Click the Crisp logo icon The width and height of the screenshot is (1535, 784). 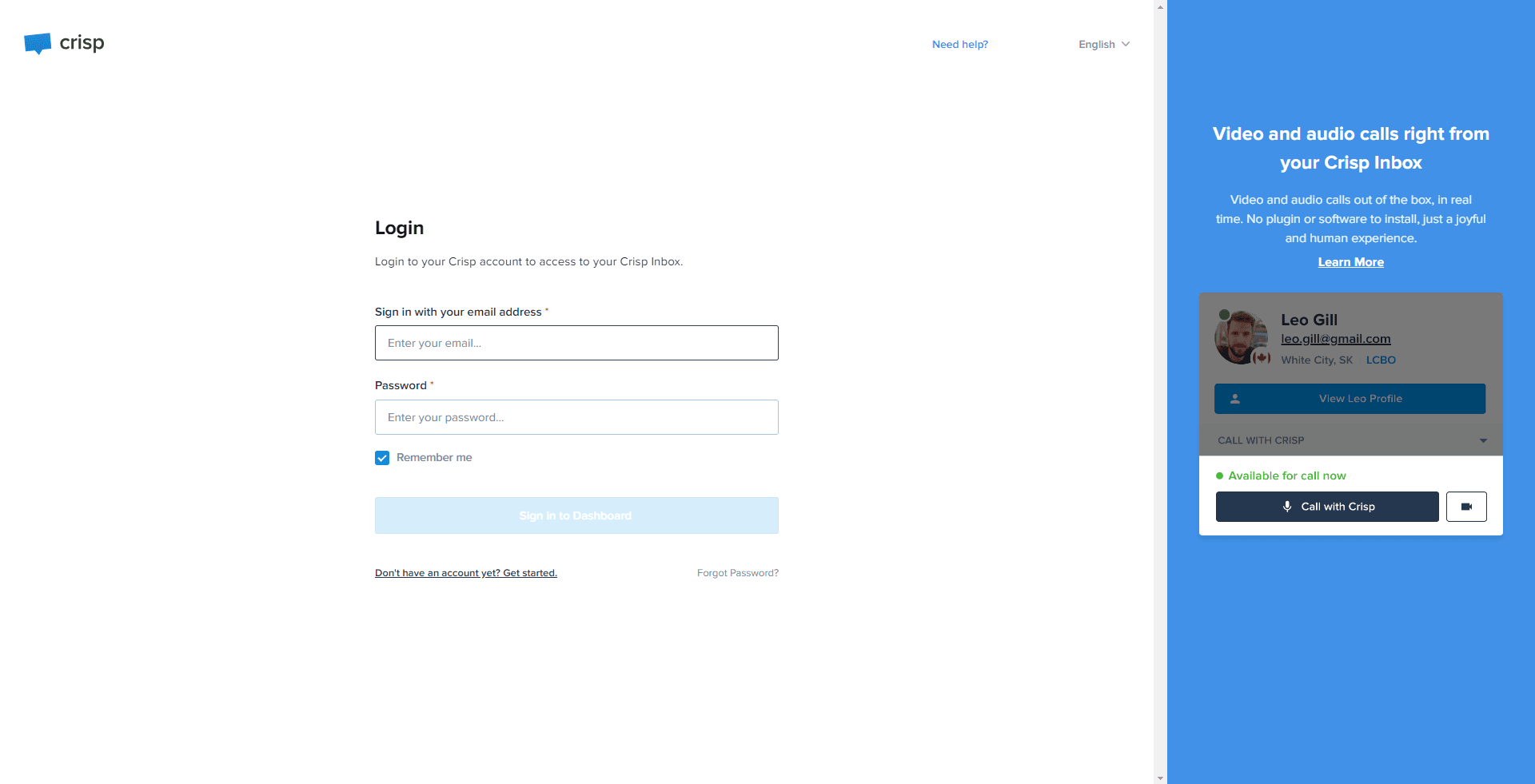(x=38, y=43)
